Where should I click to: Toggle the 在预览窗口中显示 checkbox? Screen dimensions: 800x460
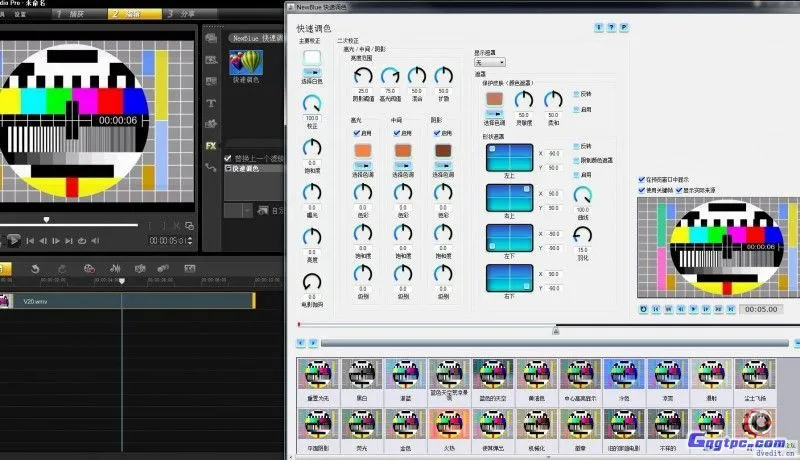[643, 180]
